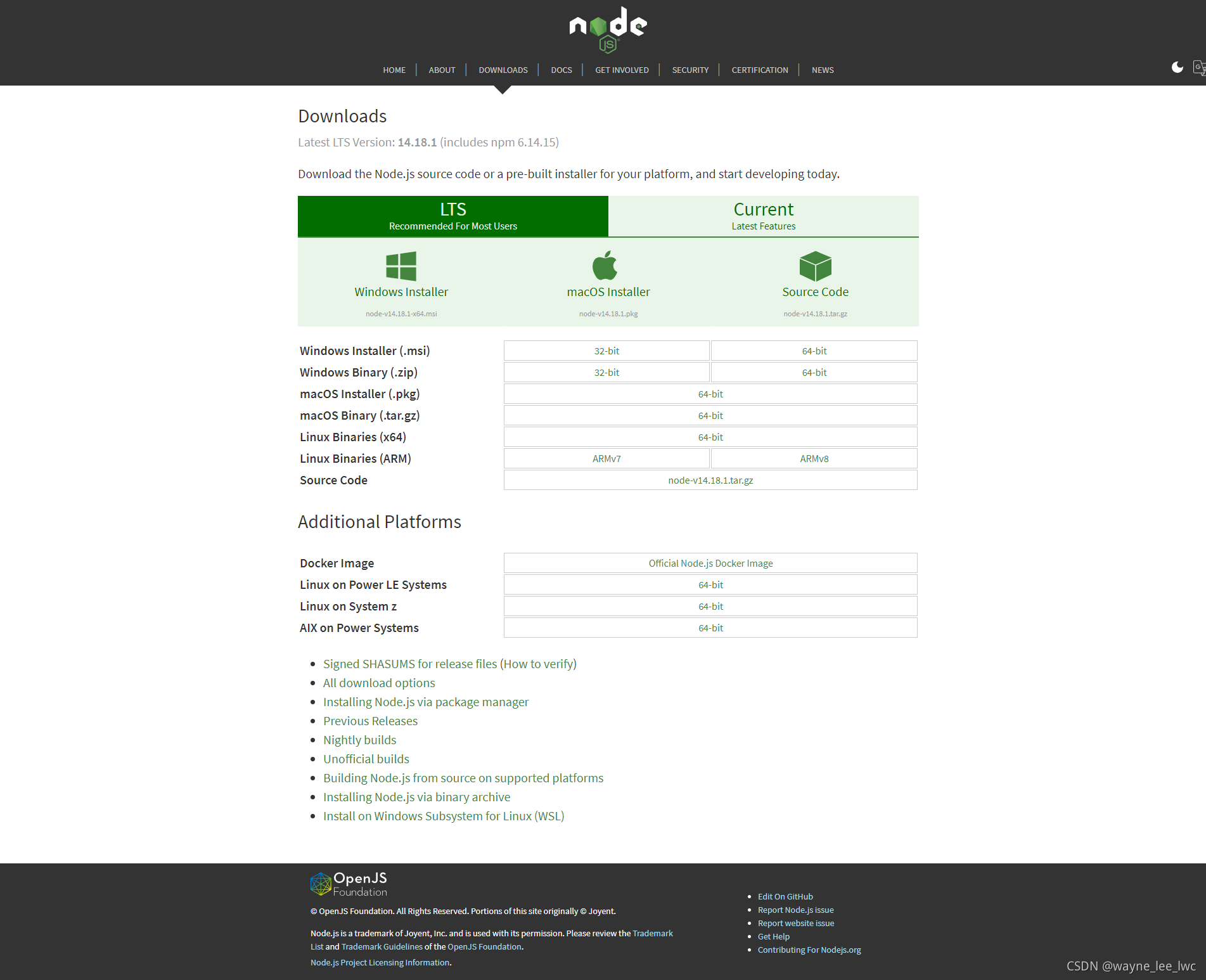
Task: Click the green cube Source Code icon
Action: [815, 266]
